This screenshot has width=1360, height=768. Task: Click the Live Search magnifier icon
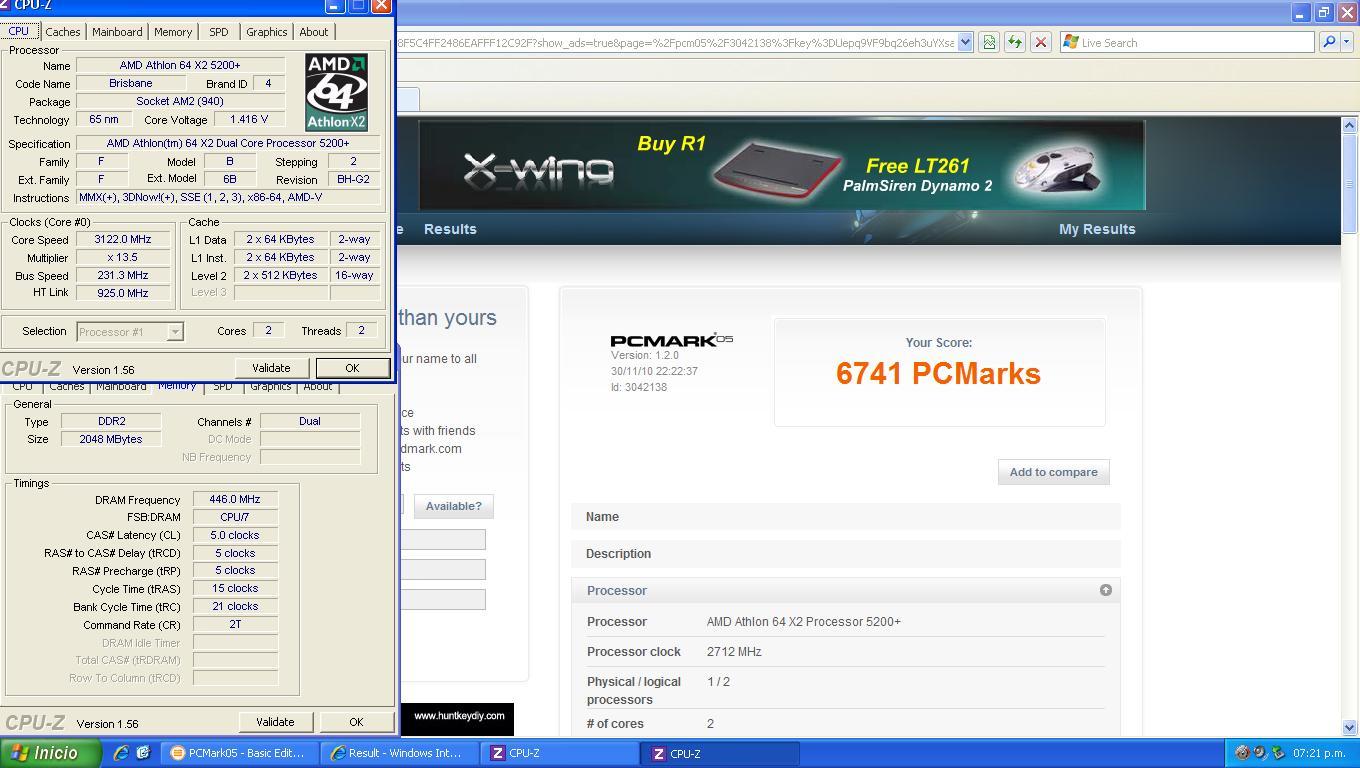(x=1329, y=42)
